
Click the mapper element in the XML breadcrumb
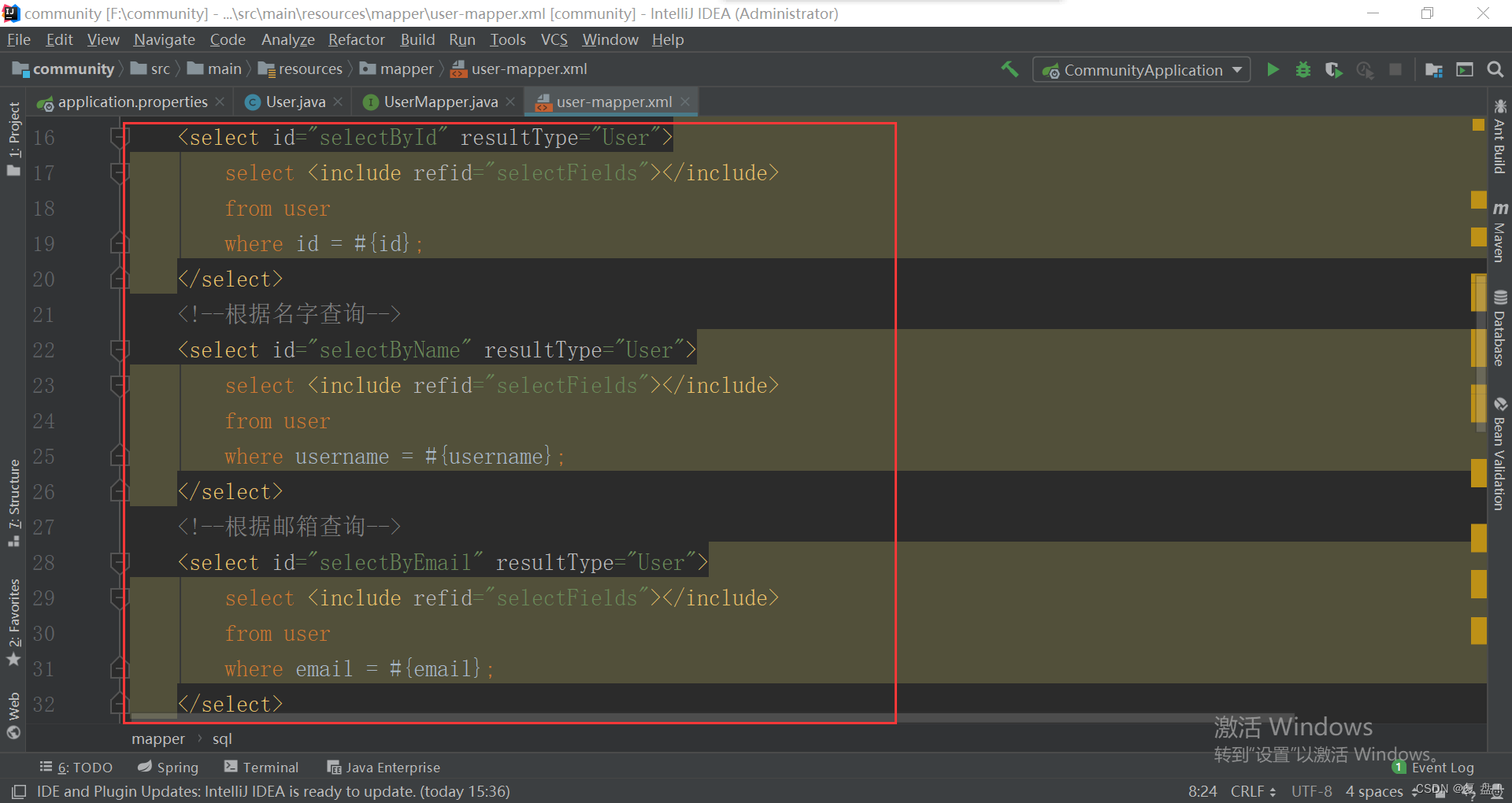(x=158, y=738)
